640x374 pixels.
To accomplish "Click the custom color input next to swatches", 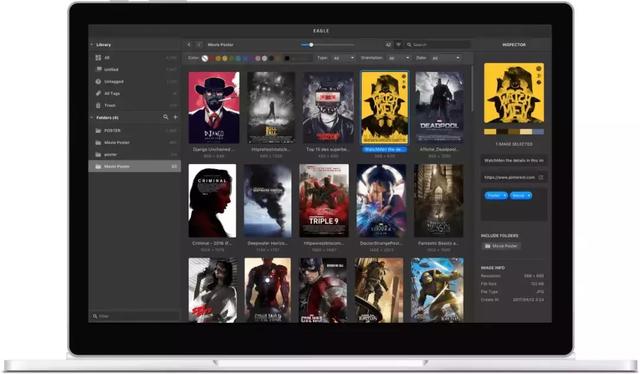I will point(301,58).
